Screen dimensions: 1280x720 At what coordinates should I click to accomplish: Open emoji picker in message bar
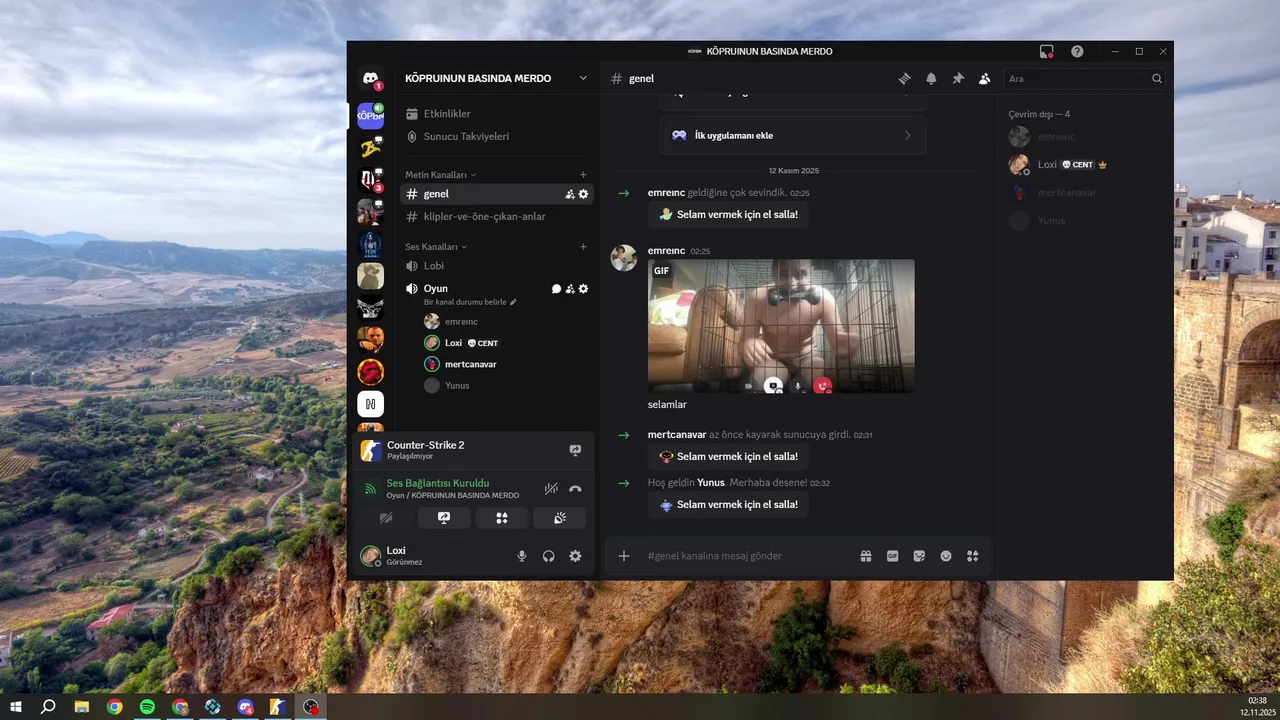point(946,556)
